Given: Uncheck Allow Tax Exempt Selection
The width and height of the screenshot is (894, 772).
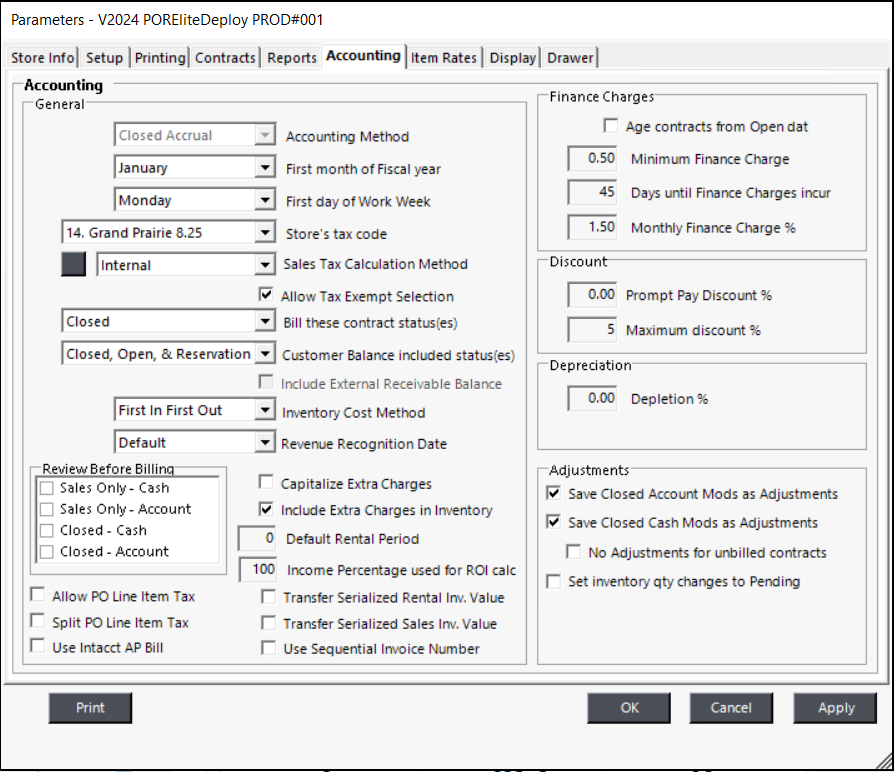Looking at the screenshot, I should pyautogui.click(x=266, y=295).
